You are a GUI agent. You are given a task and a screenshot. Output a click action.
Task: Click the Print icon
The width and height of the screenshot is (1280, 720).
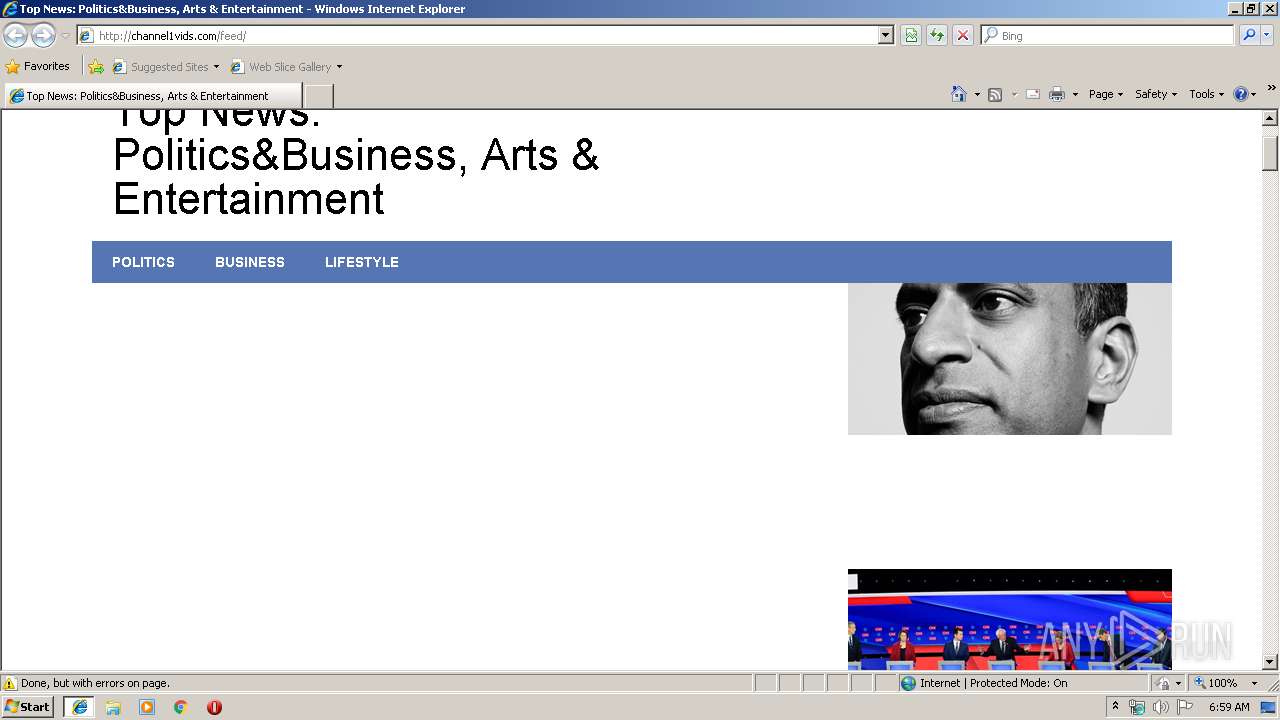1057,94
